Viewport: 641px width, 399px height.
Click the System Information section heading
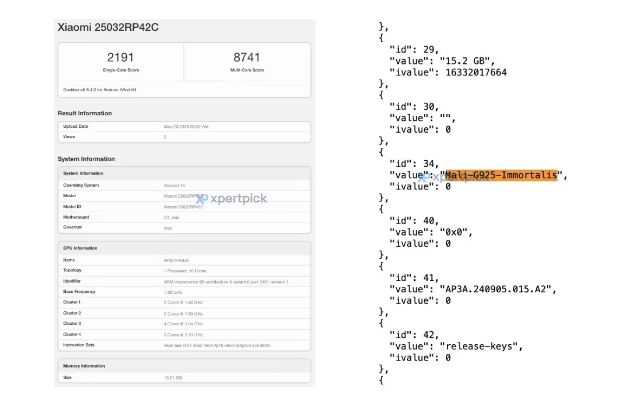(x=86, y=159)
